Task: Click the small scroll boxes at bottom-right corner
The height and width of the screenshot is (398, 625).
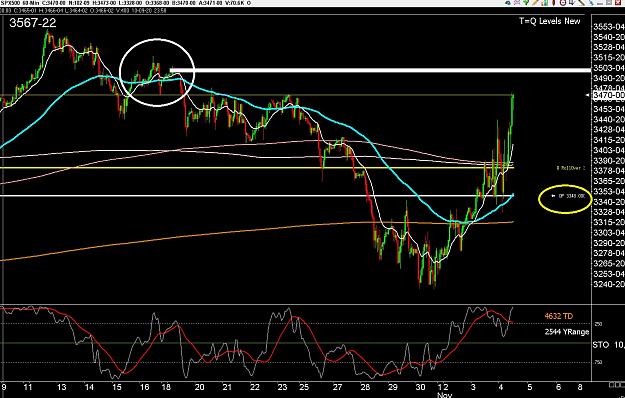Action: coord(616,384)
